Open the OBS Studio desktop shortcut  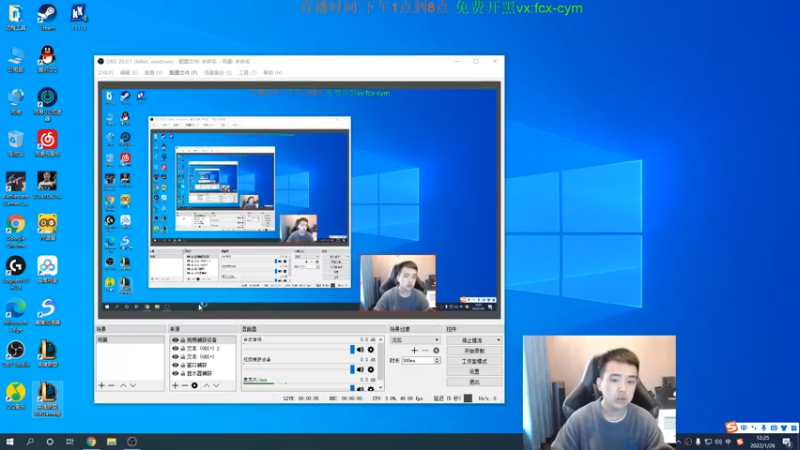click(16, 354)
